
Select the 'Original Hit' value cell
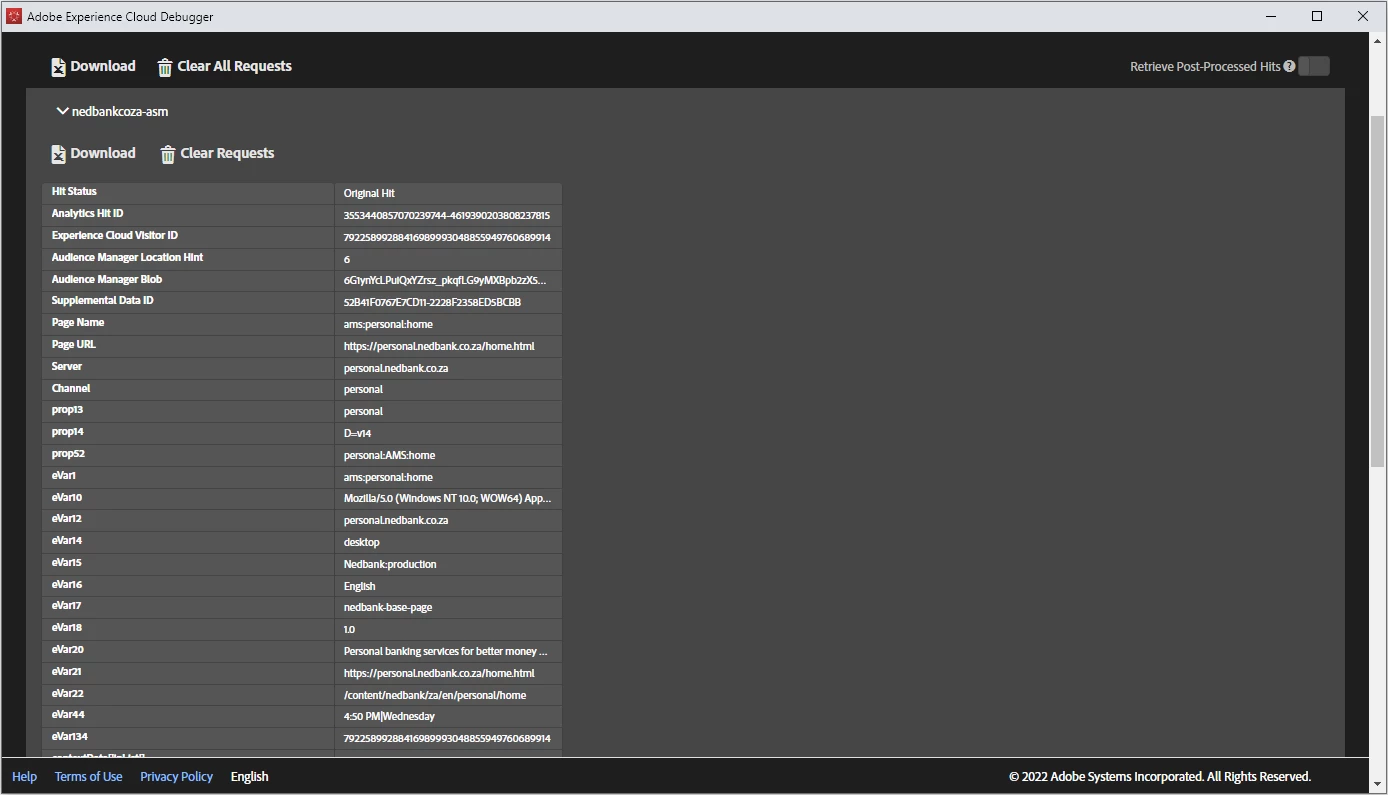(448, 194)
